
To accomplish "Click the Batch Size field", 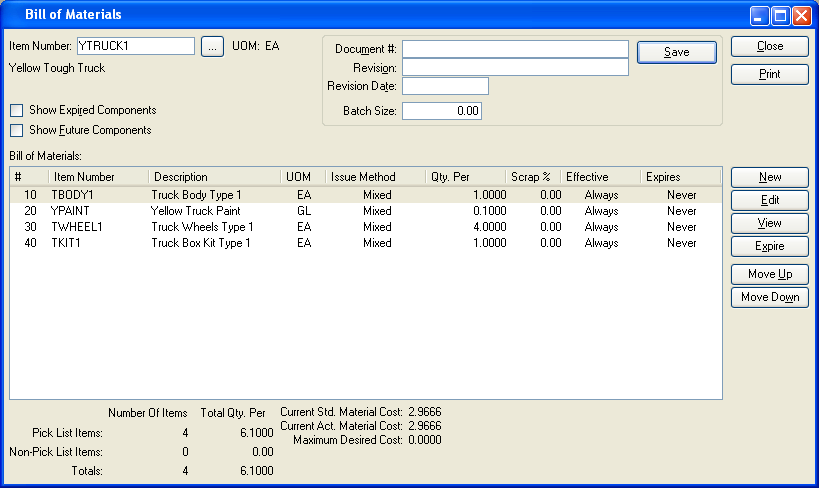I will click(x=442, y=111).
